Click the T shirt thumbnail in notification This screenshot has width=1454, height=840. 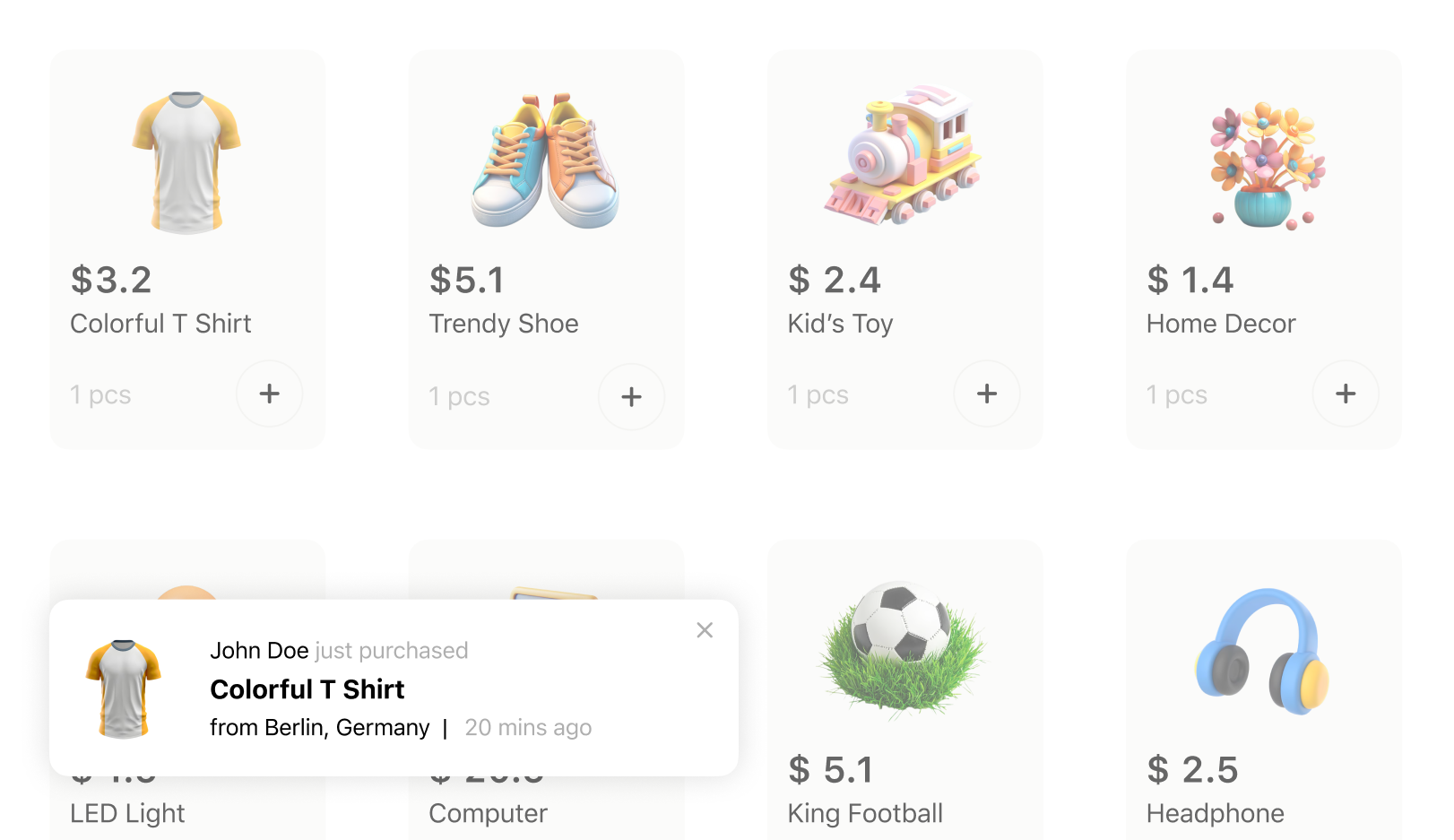tap(124, 688)
